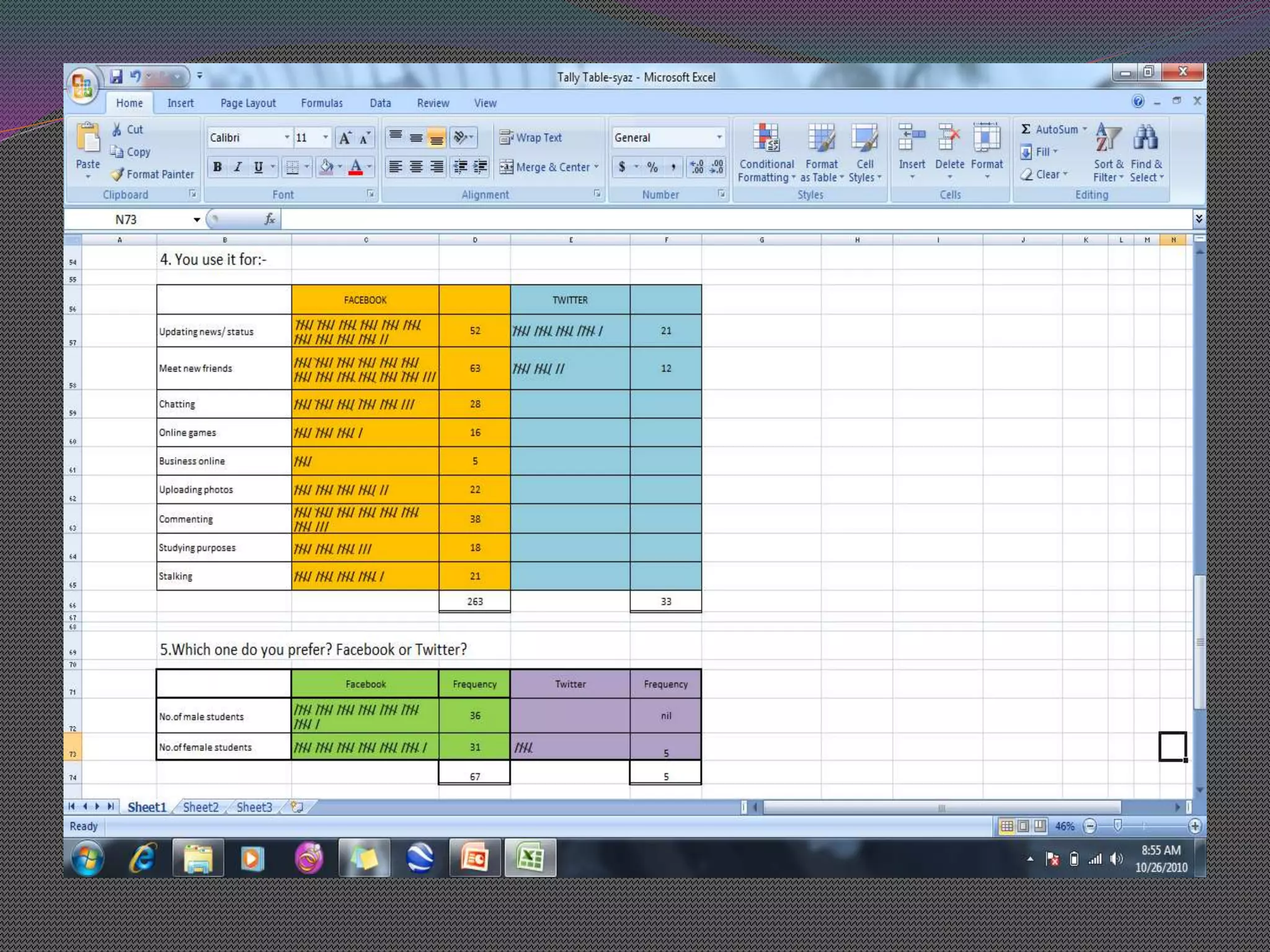Click the Format Painter icon

point(117,175)
